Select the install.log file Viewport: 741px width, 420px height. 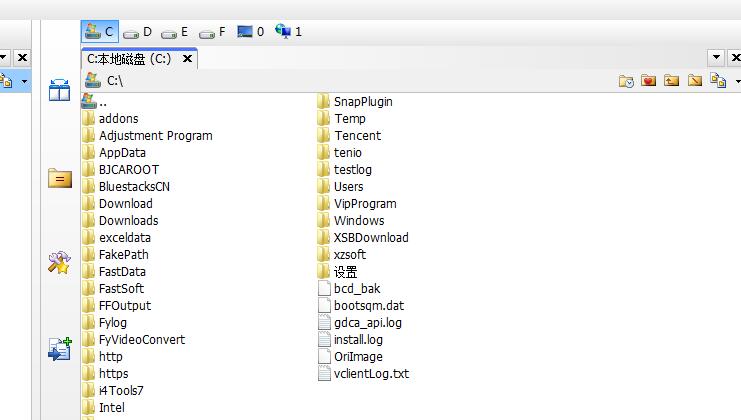(x=350, y=340)
